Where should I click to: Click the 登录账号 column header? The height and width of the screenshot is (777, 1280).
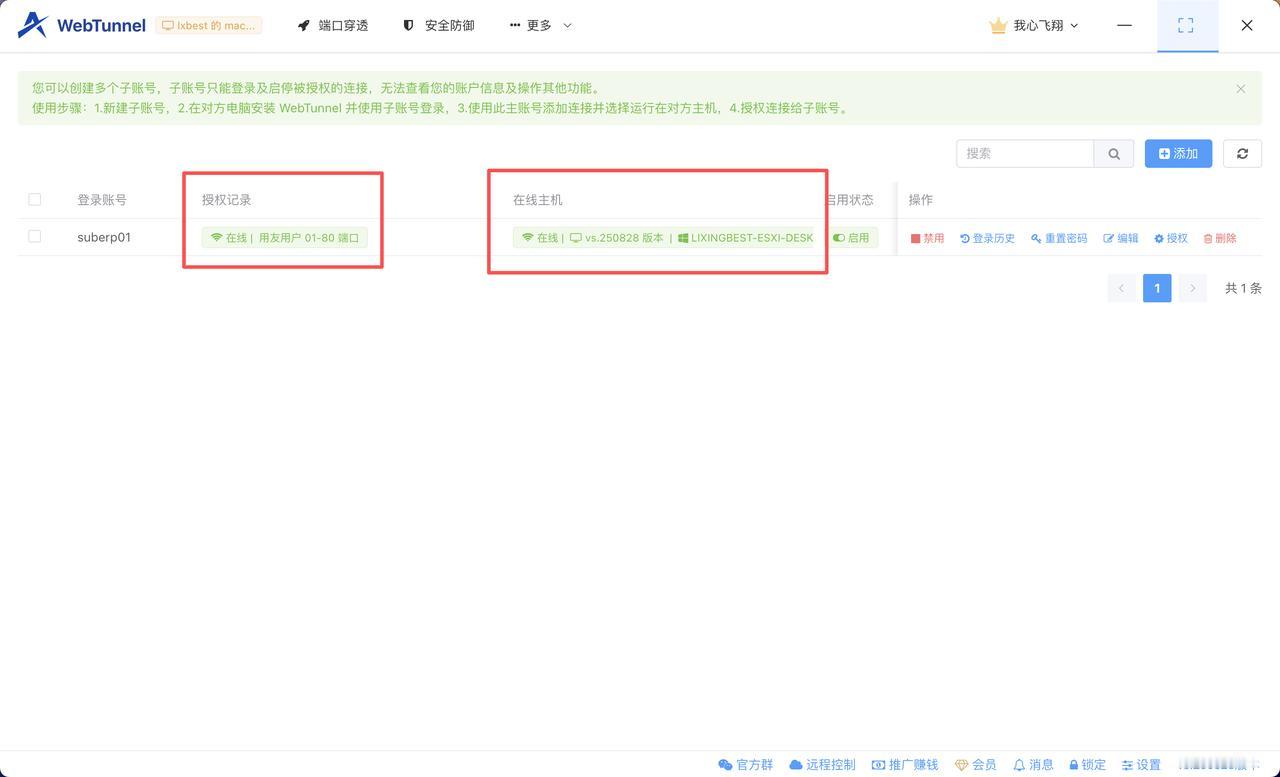pyautogui.click(x=102, y=200)
